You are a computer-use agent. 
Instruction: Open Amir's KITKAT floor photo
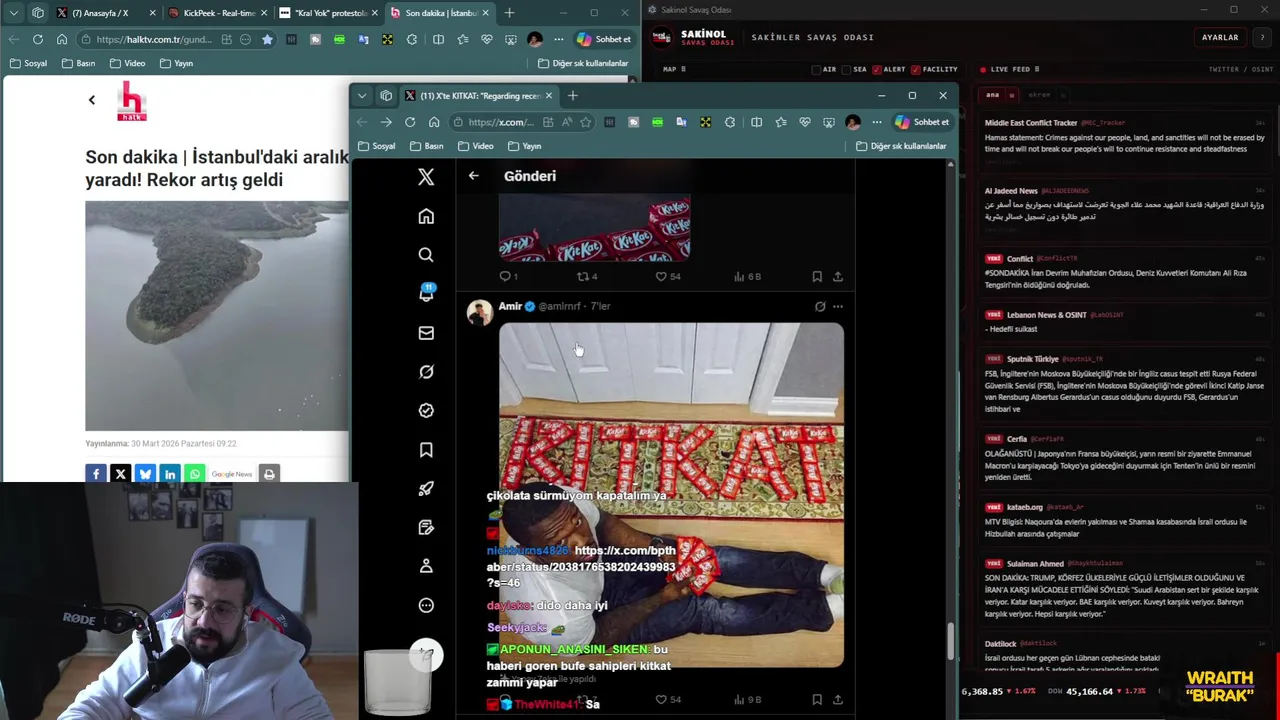point(671,494)
